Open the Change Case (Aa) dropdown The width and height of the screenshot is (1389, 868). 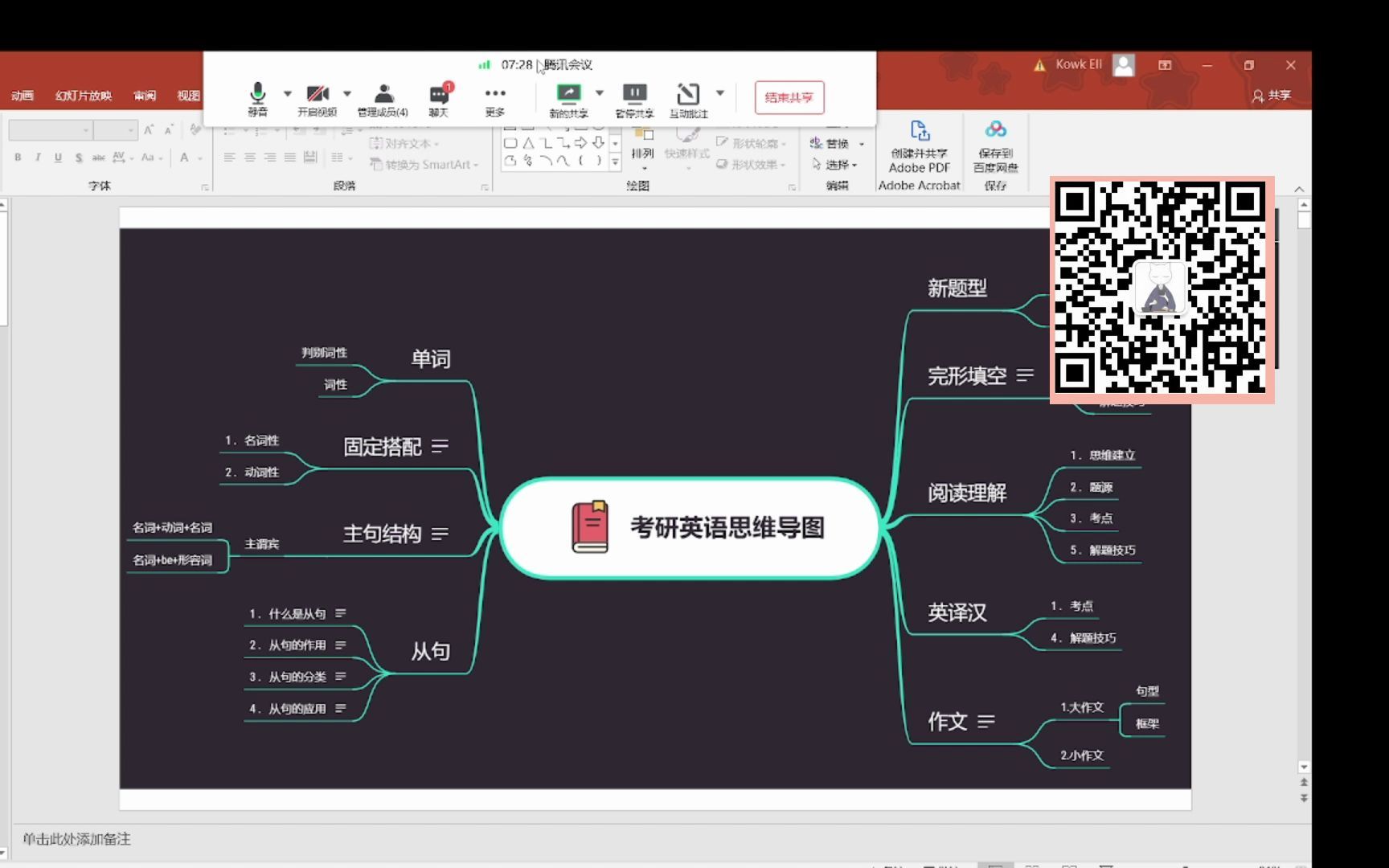point(152,158)
